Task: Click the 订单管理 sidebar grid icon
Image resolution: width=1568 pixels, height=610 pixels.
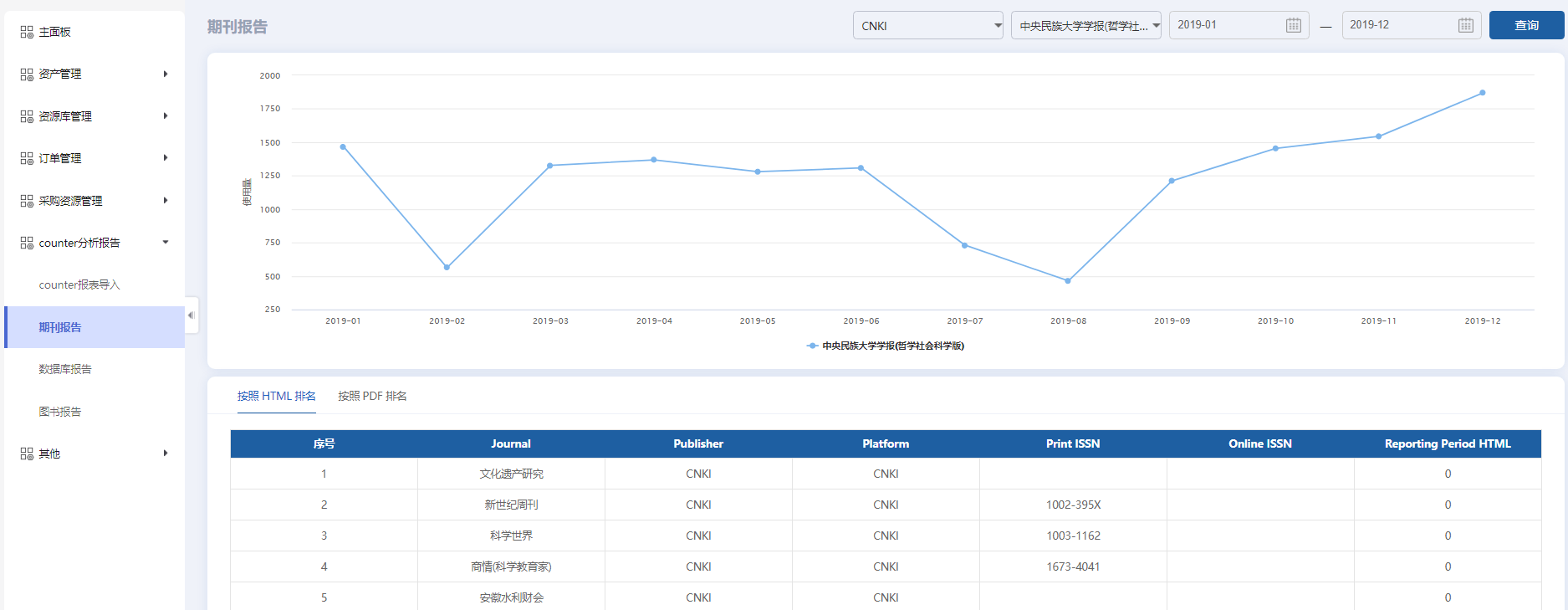Action: [27, 158]
